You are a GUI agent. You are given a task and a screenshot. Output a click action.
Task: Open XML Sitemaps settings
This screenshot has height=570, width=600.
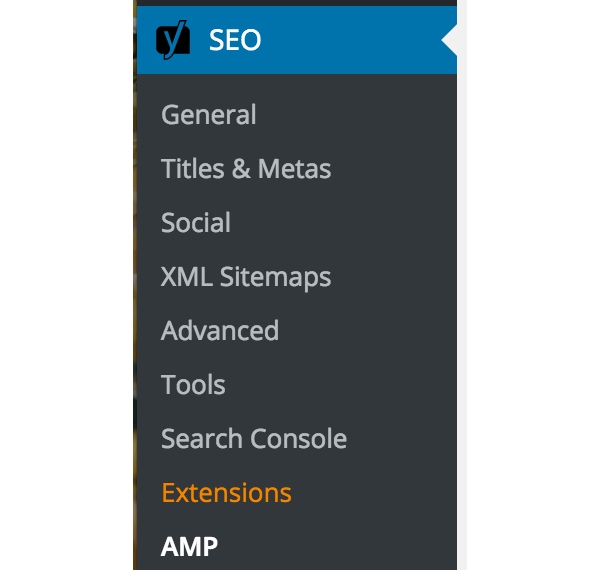pos(245,277)
